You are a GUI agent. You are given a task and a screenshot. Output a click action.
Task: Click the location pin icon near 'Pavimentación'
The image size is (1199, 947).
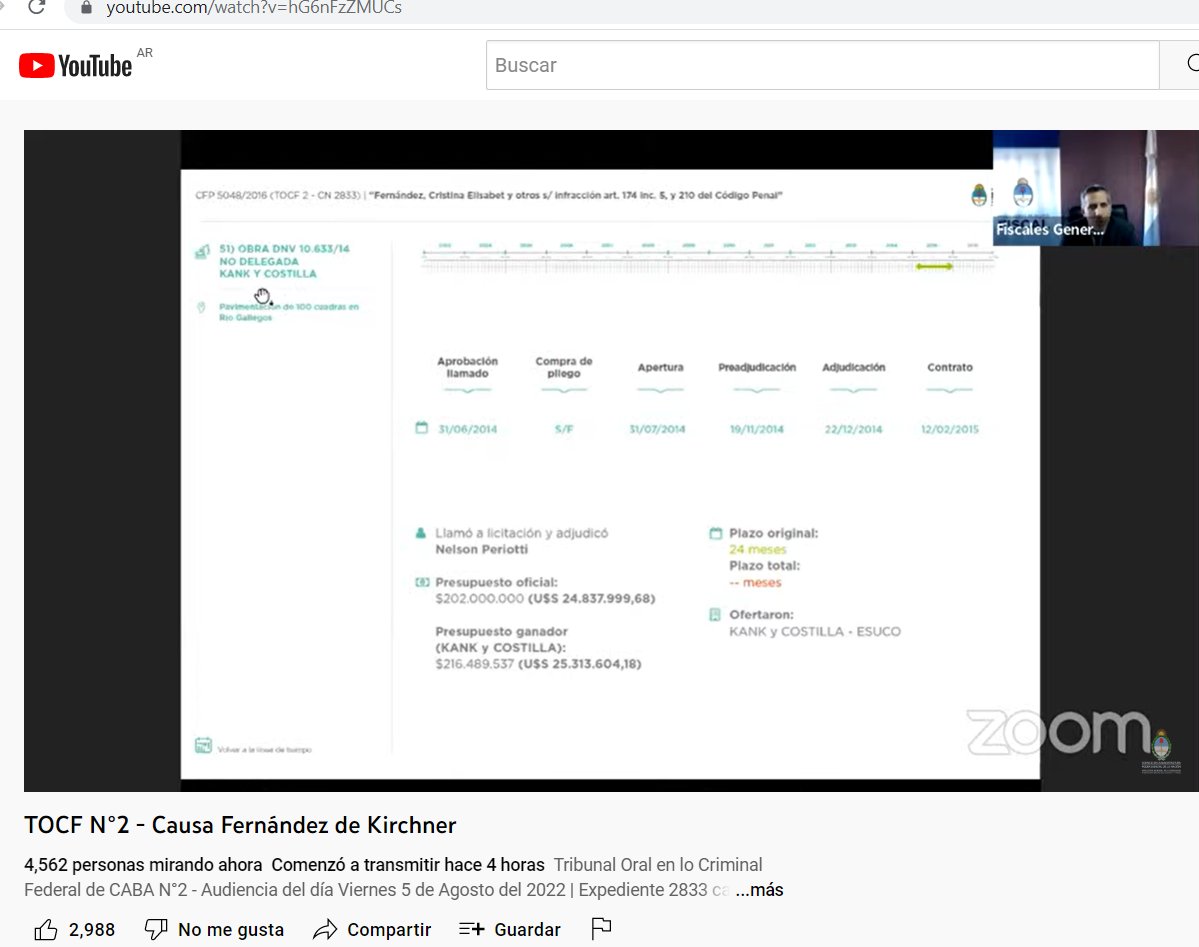(201, 308)
